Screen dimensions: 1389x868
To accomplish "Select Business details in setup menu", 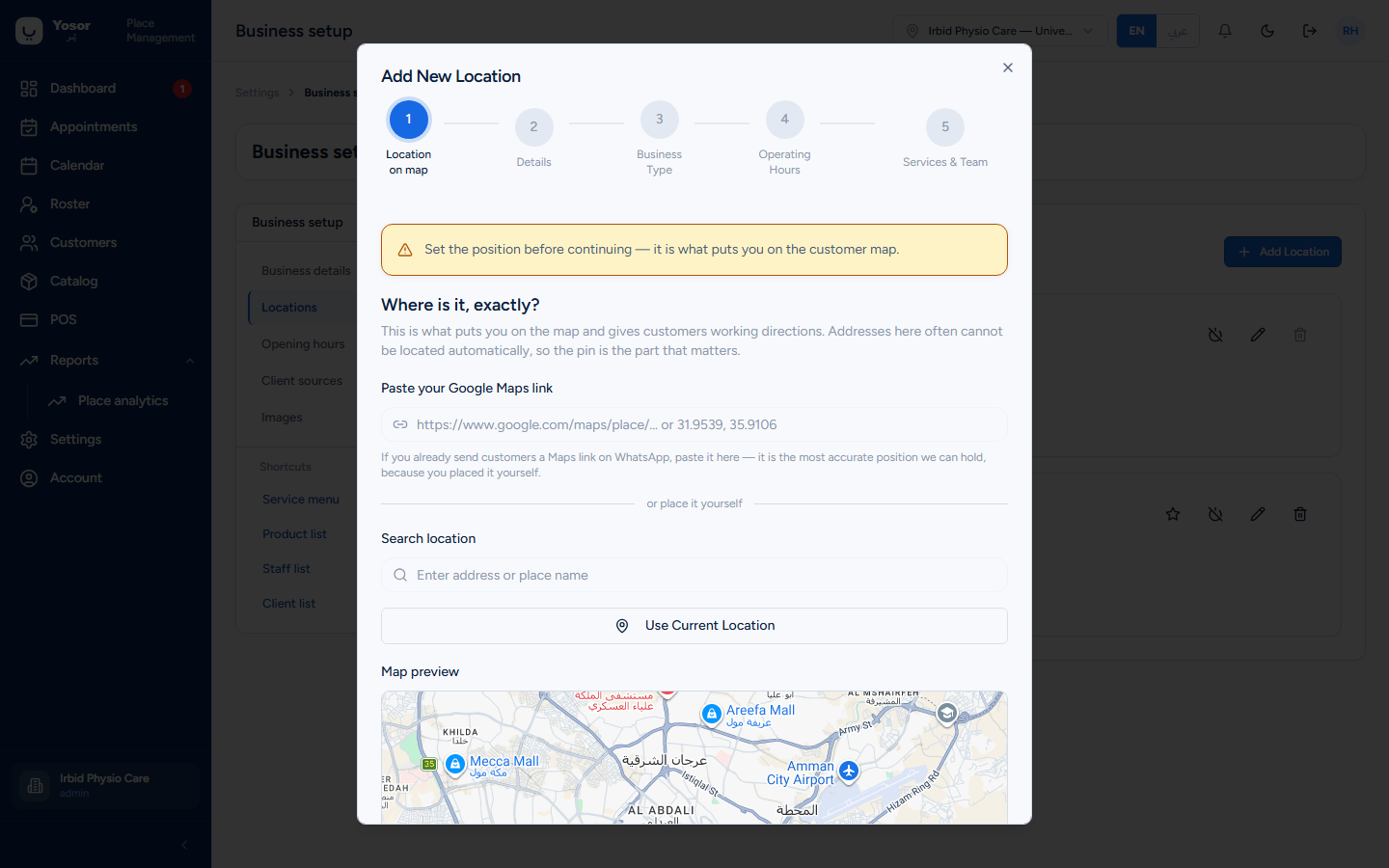I will (x=306, y=271).
